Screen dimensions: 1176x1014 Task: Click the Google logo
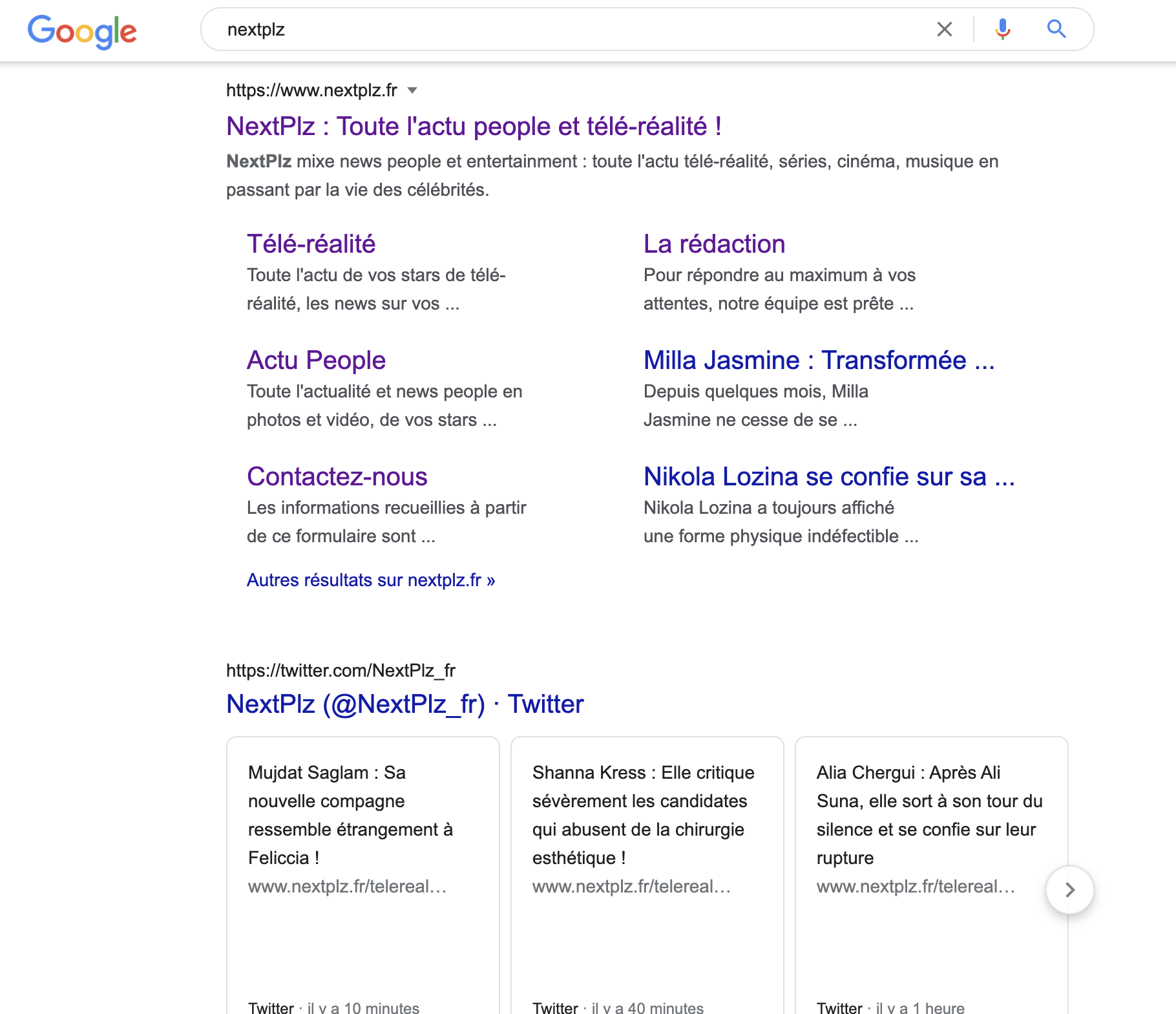82,31
